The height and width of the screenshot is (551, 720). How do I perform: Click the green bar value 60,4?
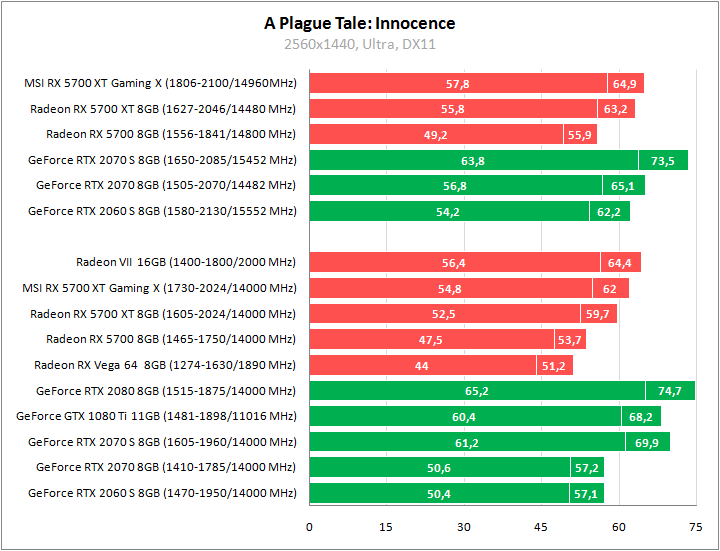click(x=464, y=417)
